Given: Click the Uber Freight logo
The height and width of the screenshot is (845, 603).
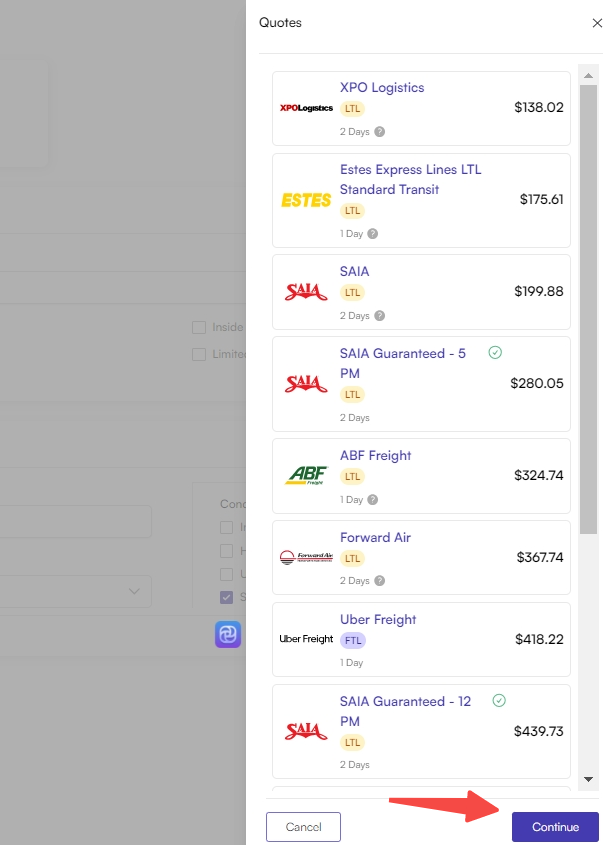Looking at the screenshot, I should coord(306,639).
